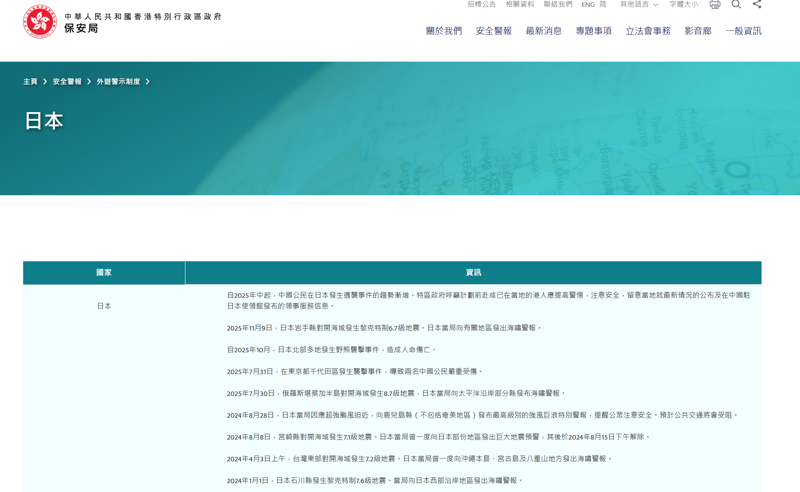This screenshot has height=492, width=800.
Task: Expand the 其他語言 language dropdown
Action: [638, 5]
